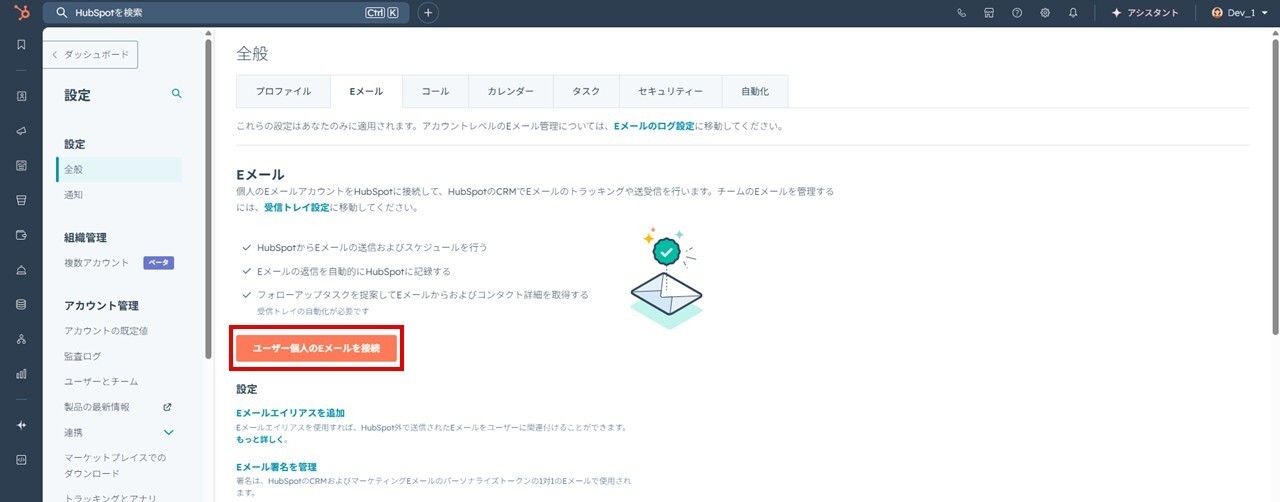1280x502 pixels.
Task: Switch to the Eメール tab
Action: pyautogui.click(x=366, y=91)
